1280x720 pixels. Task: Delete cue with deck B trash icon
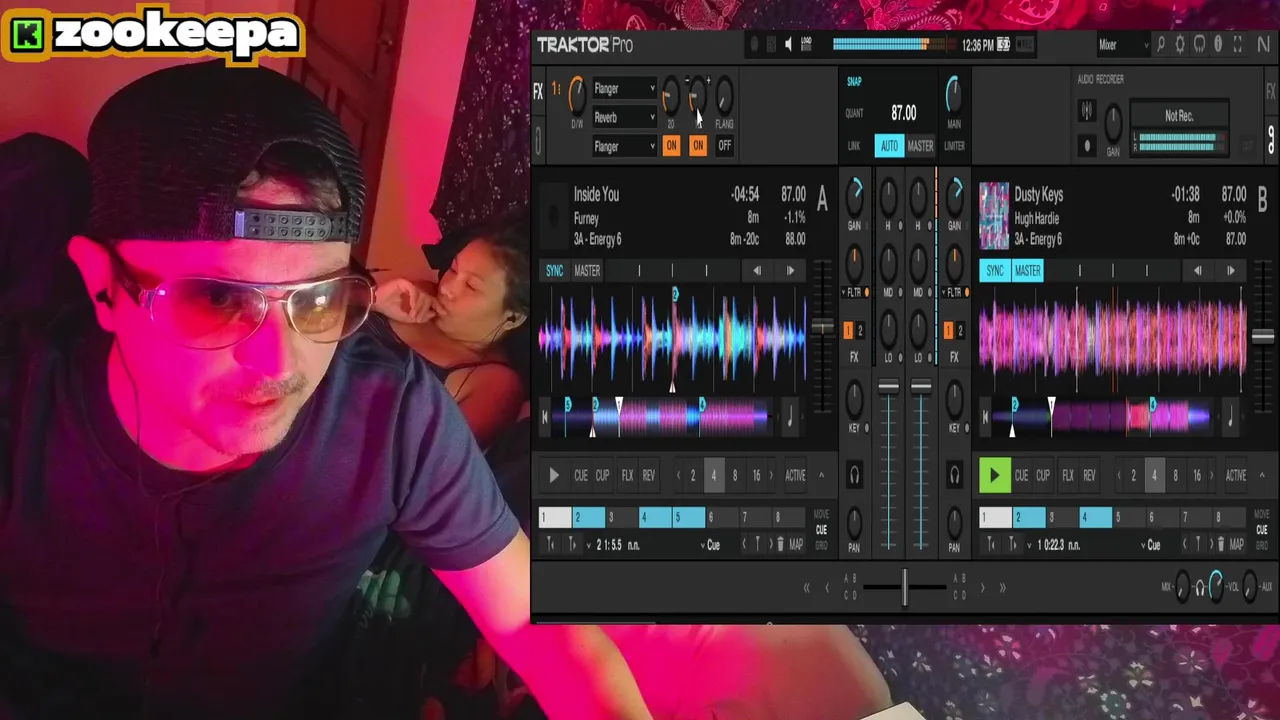(x=1220, y=545)
